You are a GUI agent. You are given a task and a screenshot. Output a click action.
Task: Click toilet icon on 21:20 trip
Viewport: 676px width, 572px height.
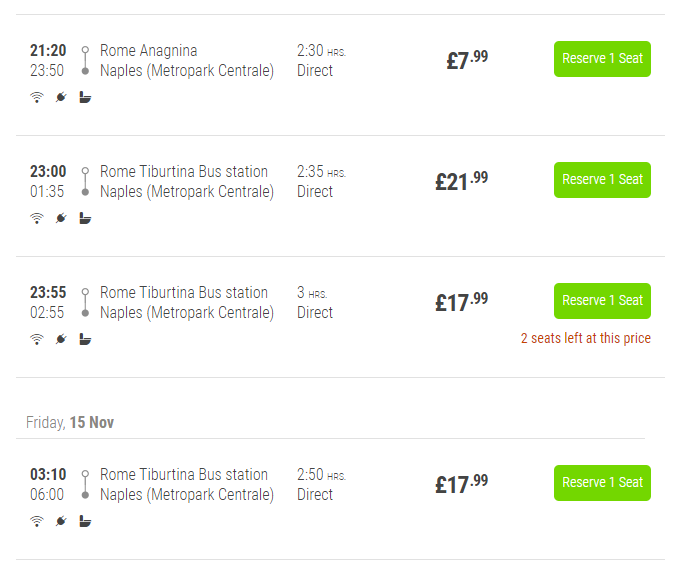pos(85,97)
